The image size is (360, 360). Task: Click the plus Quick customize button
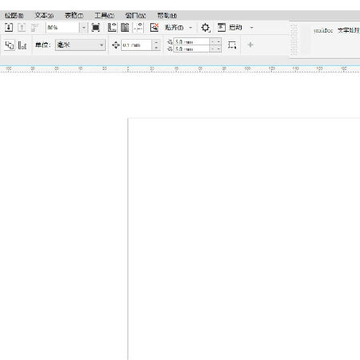[250, 45]
